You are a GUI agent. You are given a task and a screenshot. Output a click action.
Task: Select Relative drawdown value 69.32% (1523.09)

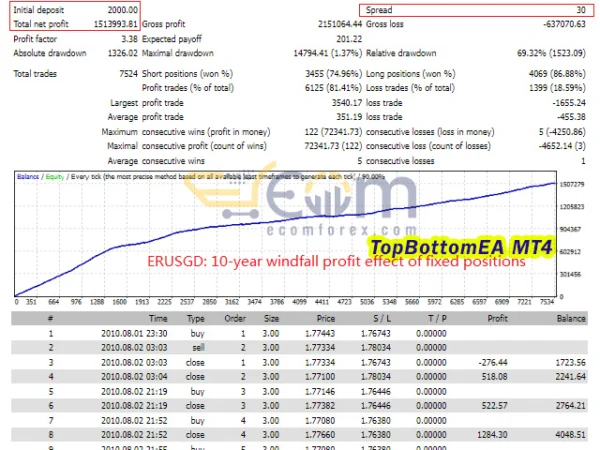click(551, 53)
